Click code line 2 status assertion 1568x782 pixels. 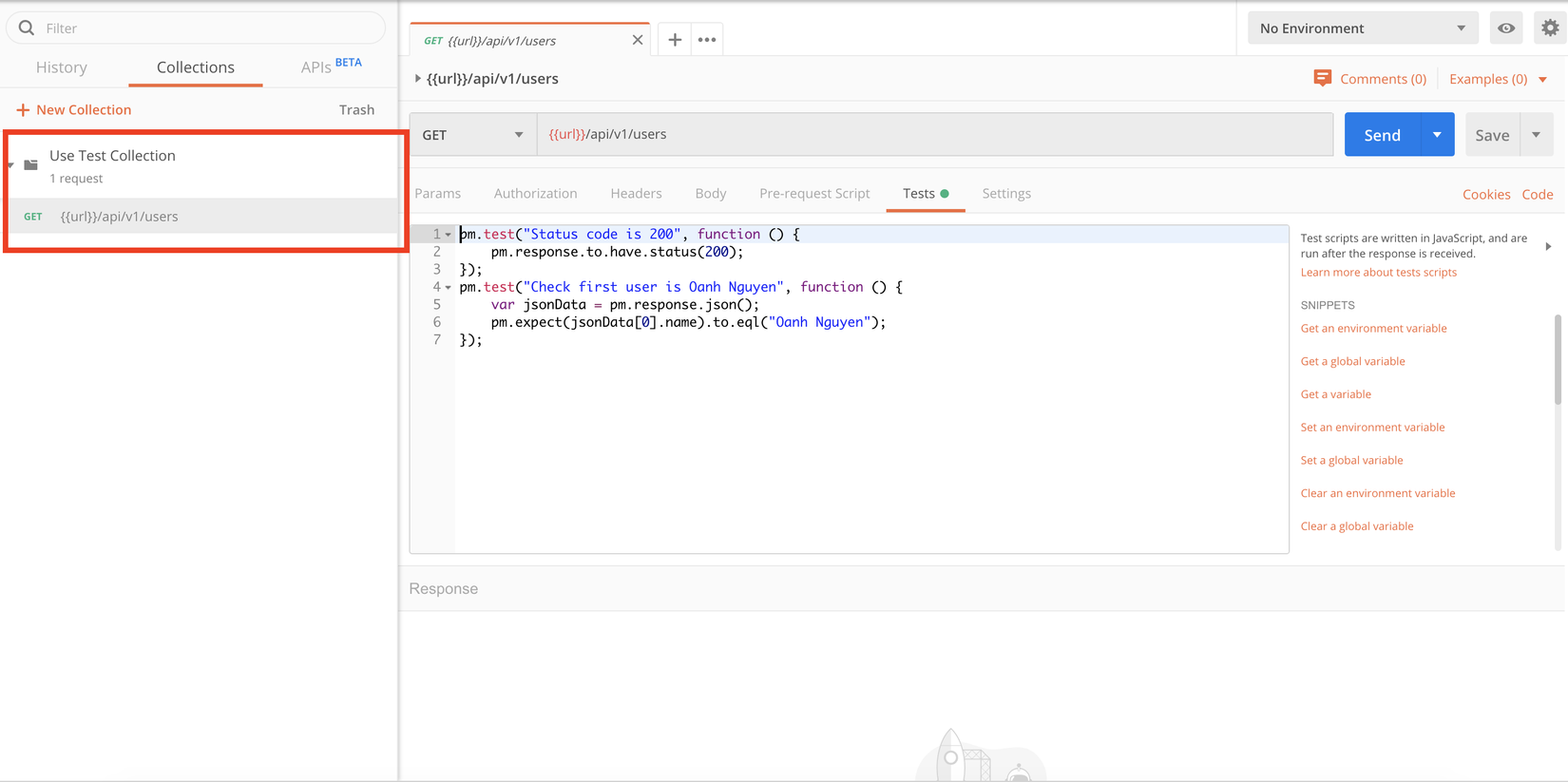click(617, 253)
